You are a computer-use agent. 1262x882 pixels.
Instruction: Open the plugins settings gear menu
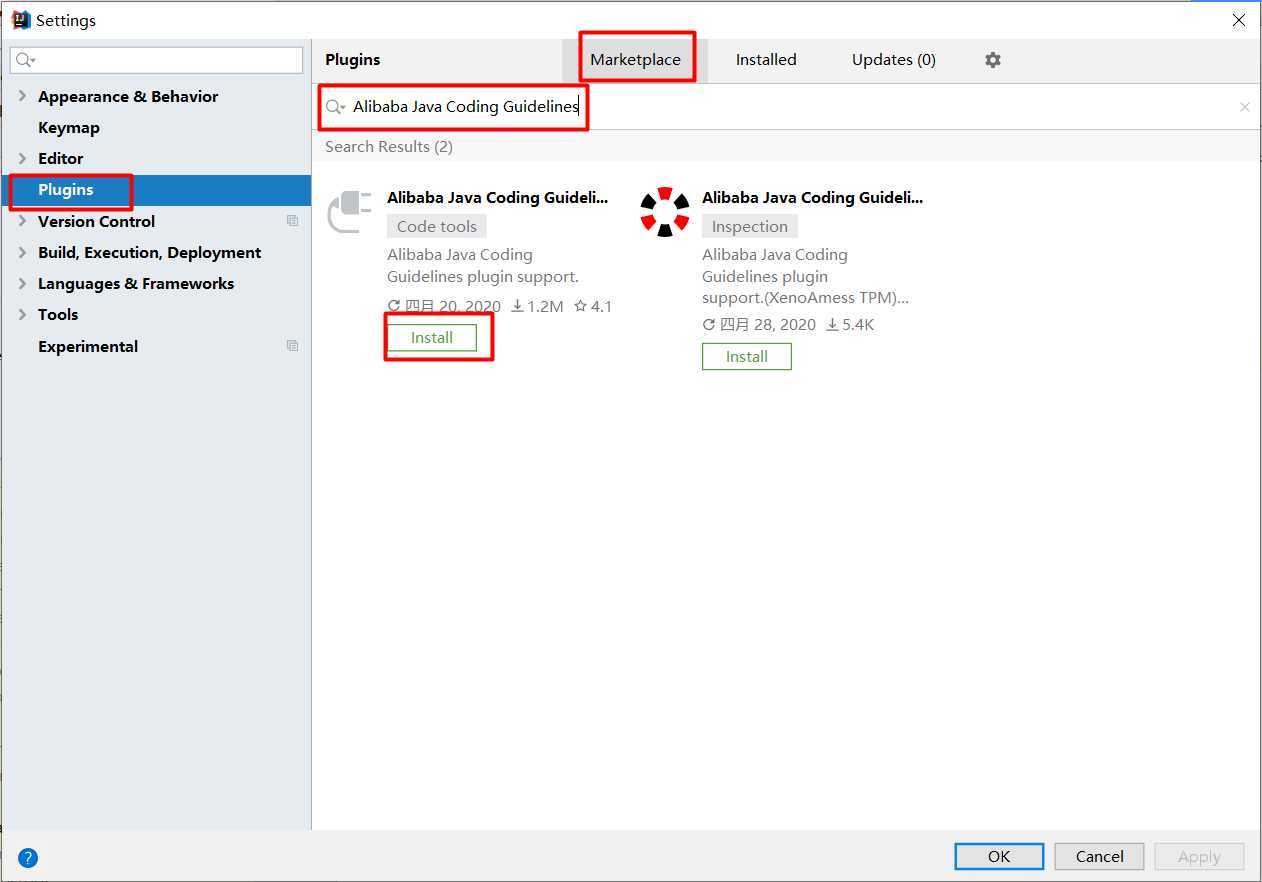click(x=992, y=60)
